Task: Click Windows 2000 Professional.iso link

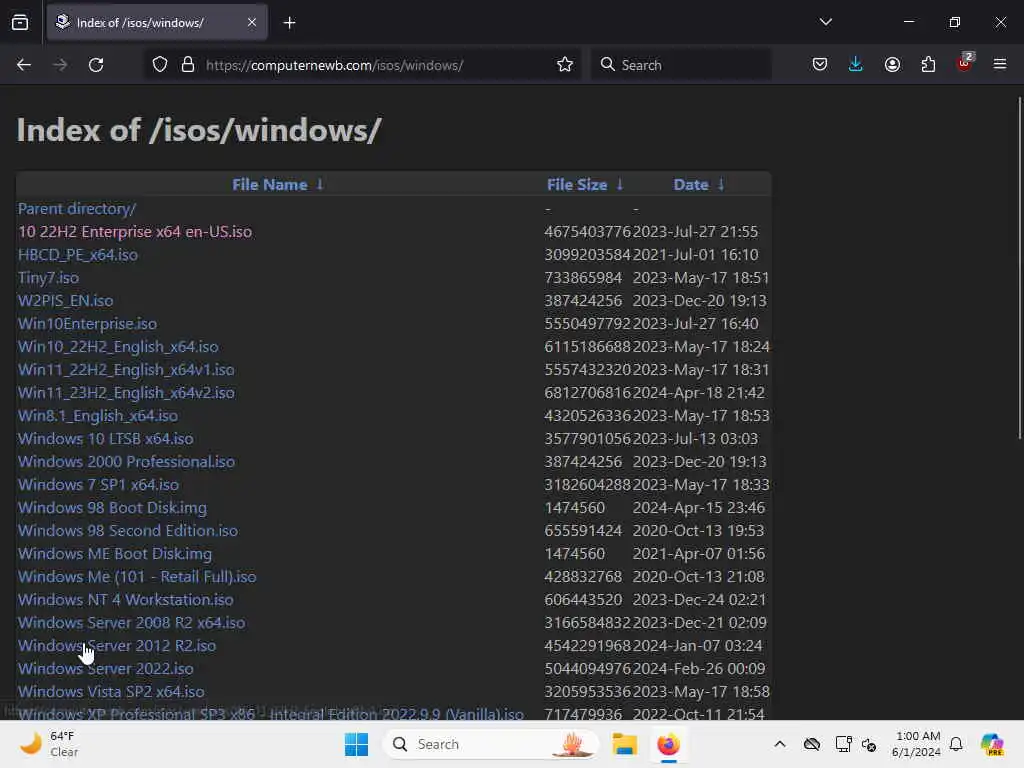Action: pyautogui.click(x=126, y=462)
